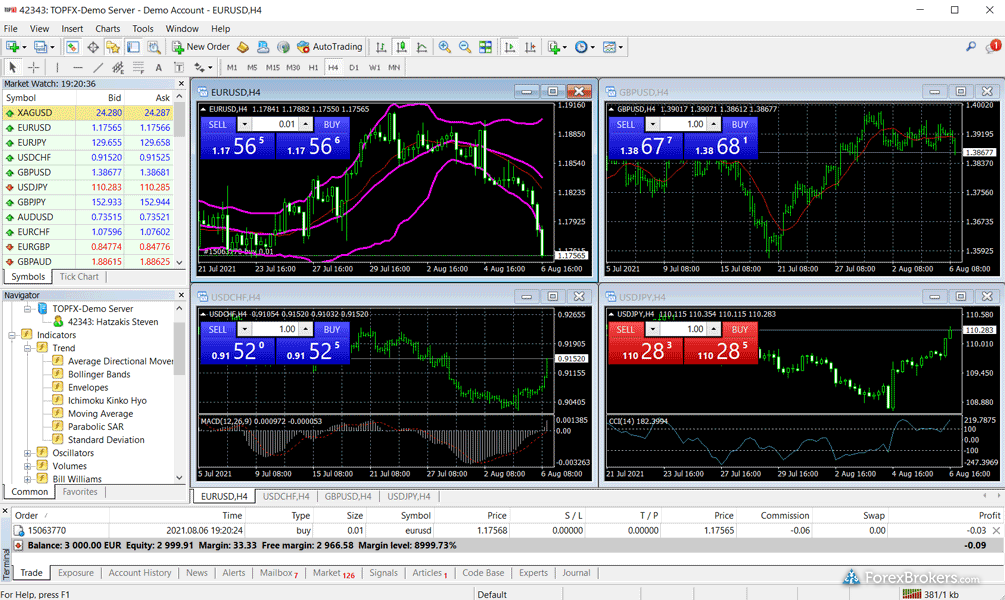Toggle the AutoTrading button
This screenshot has width=1005, height=600.
point(329,47)
